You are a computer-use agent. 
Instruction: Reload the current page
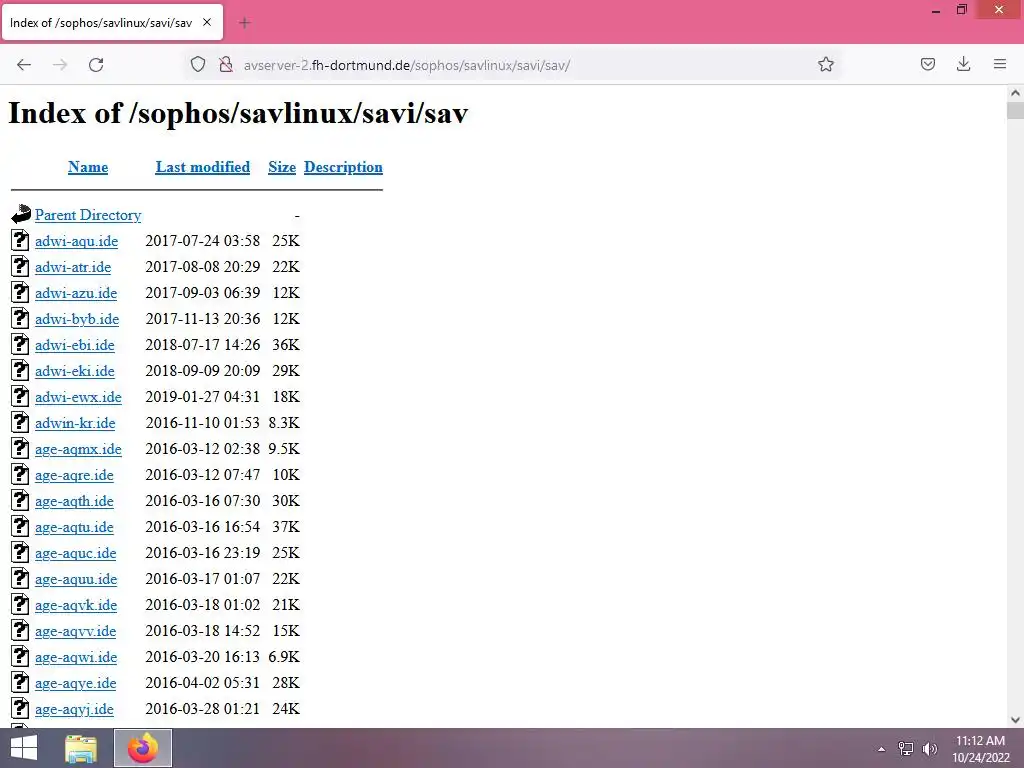(x=96, y=65)
